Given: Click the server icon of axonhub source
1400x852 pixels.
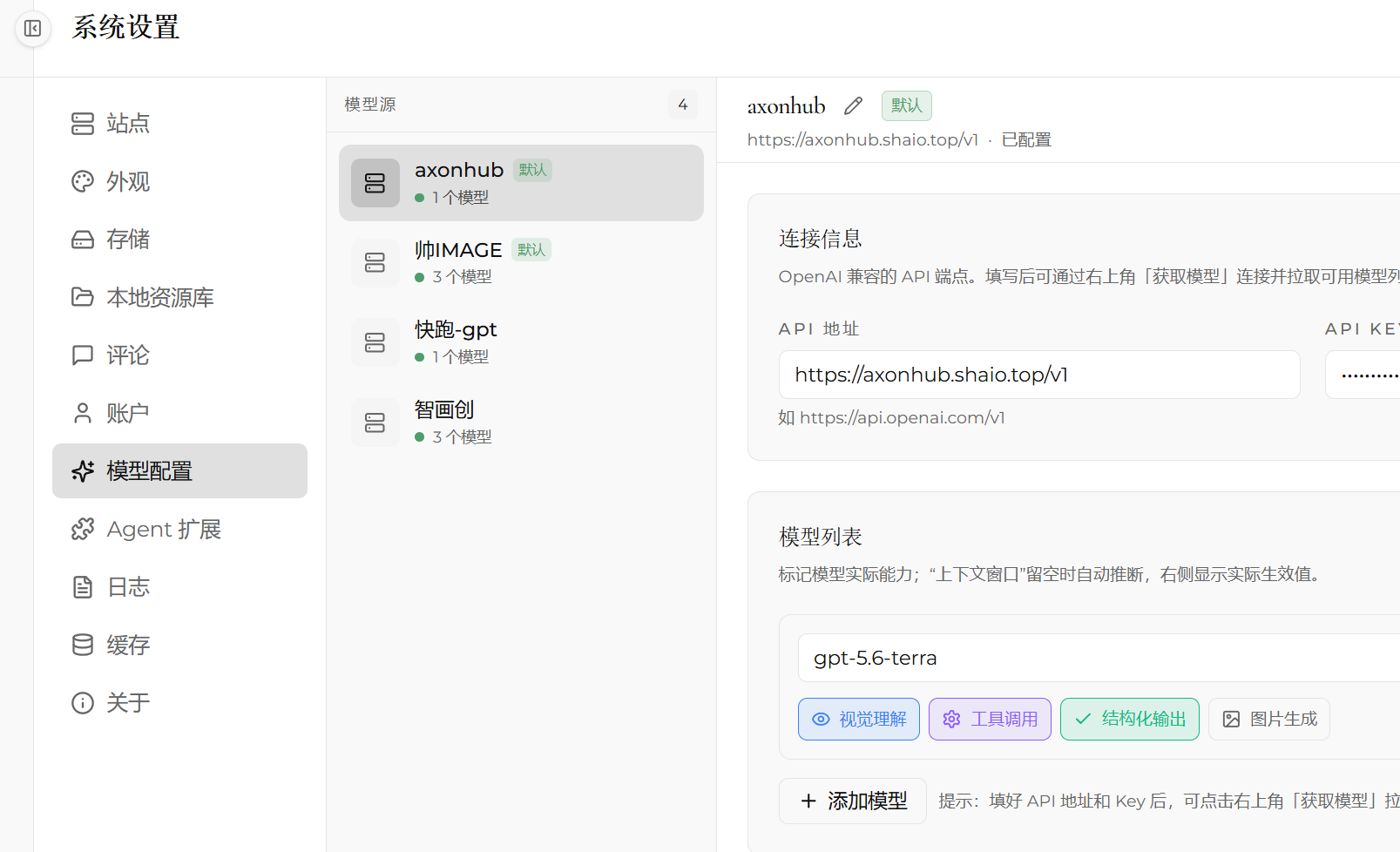Looking at the screenshot, I should pos(375,183).
